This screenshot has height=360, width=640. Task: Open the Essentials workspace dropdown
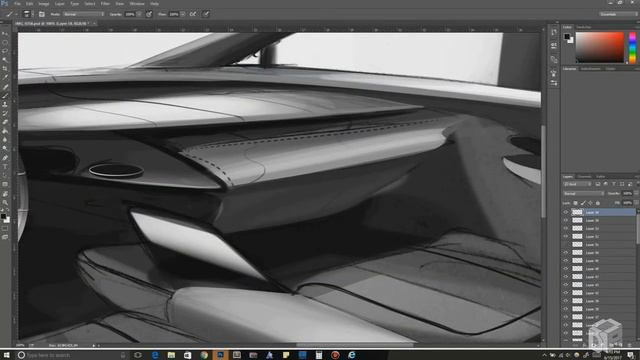[x=618, y=14]
